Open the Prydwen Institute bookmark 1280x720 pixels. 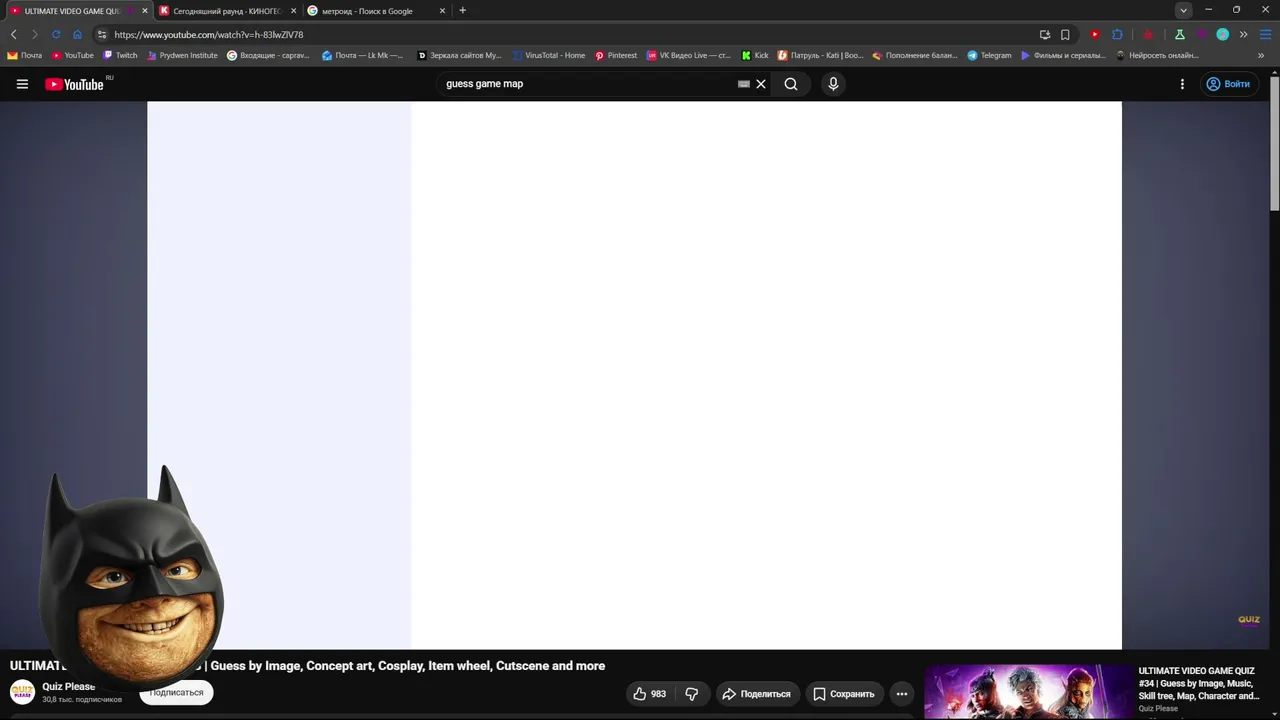(x=182, y=56)
